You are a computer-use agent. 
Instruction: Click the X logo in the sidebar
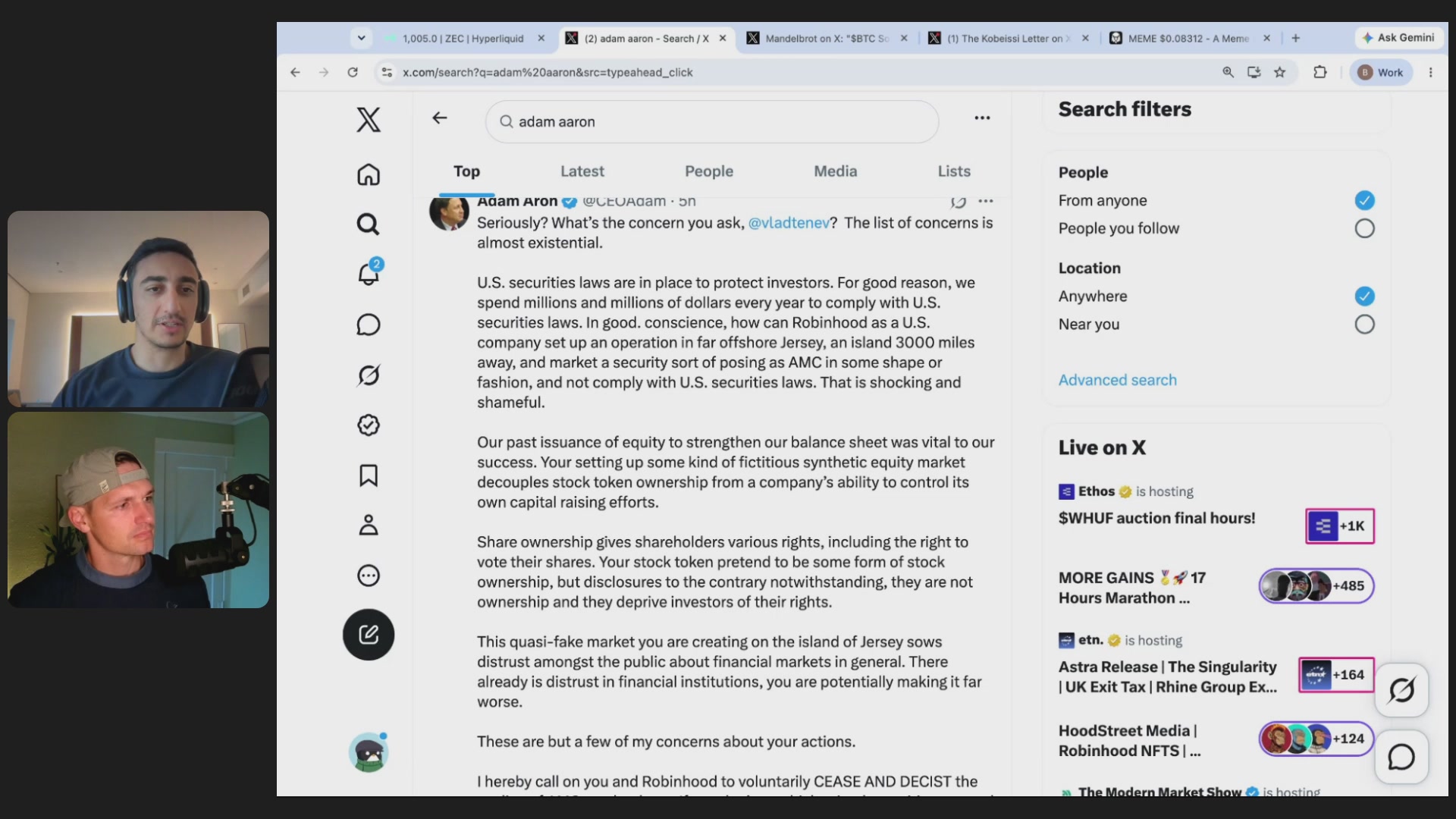[369, 120]
